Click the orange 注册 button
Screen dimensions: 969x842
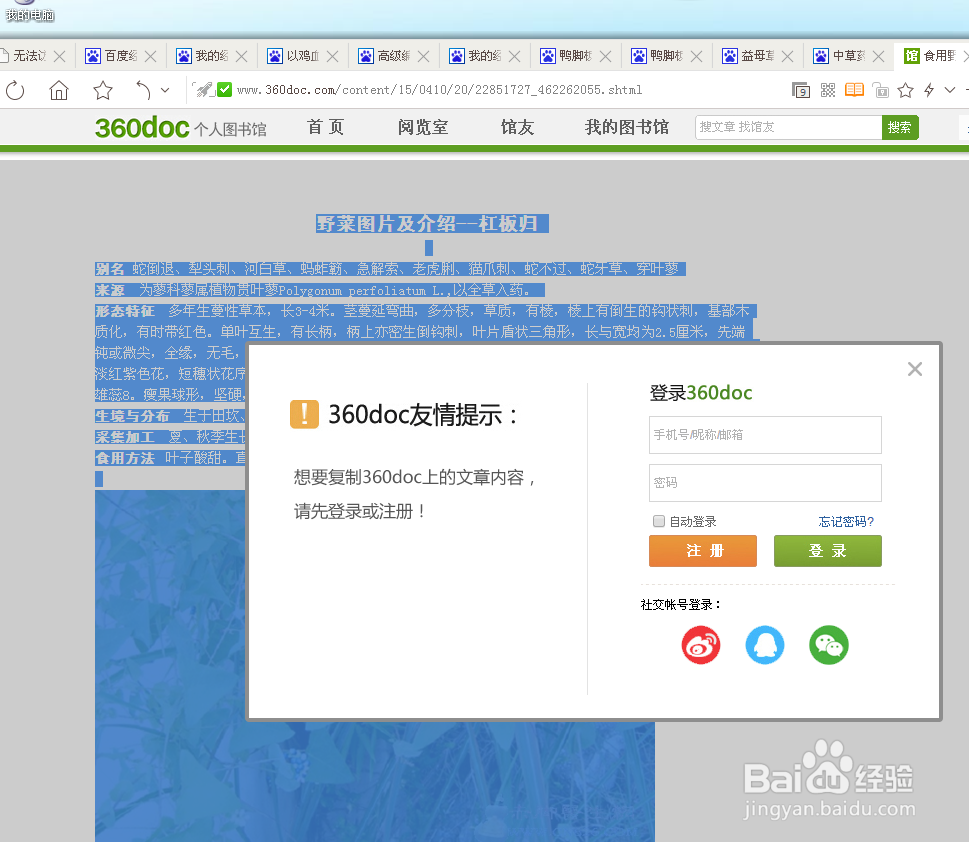click(702, 550)
